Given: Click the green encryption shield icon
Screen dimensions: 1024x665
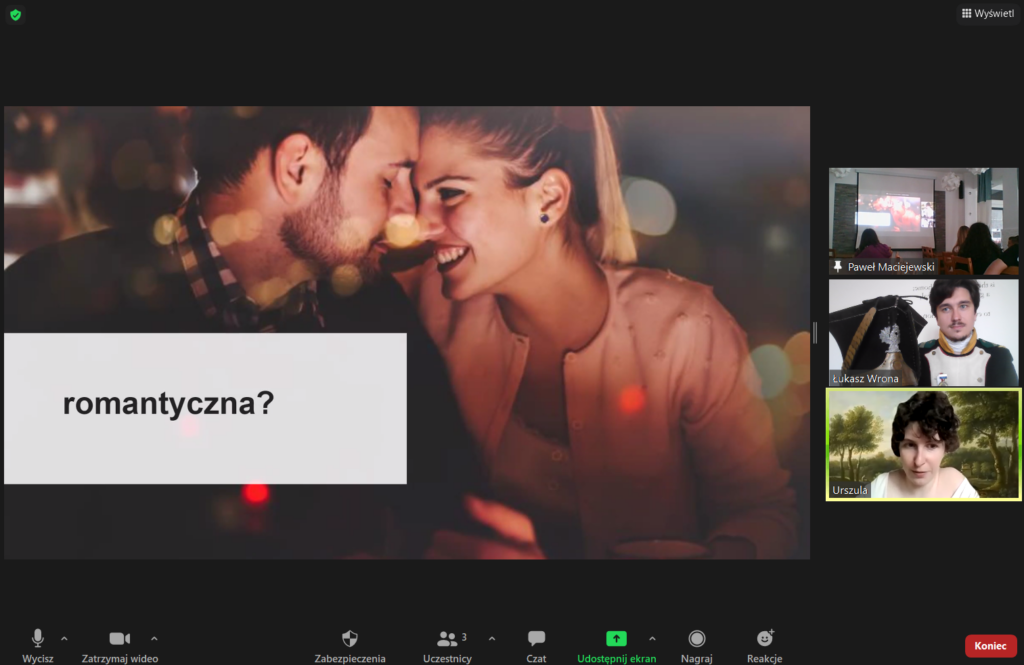Looking at the screenshot, I should [x=15, y=15].
